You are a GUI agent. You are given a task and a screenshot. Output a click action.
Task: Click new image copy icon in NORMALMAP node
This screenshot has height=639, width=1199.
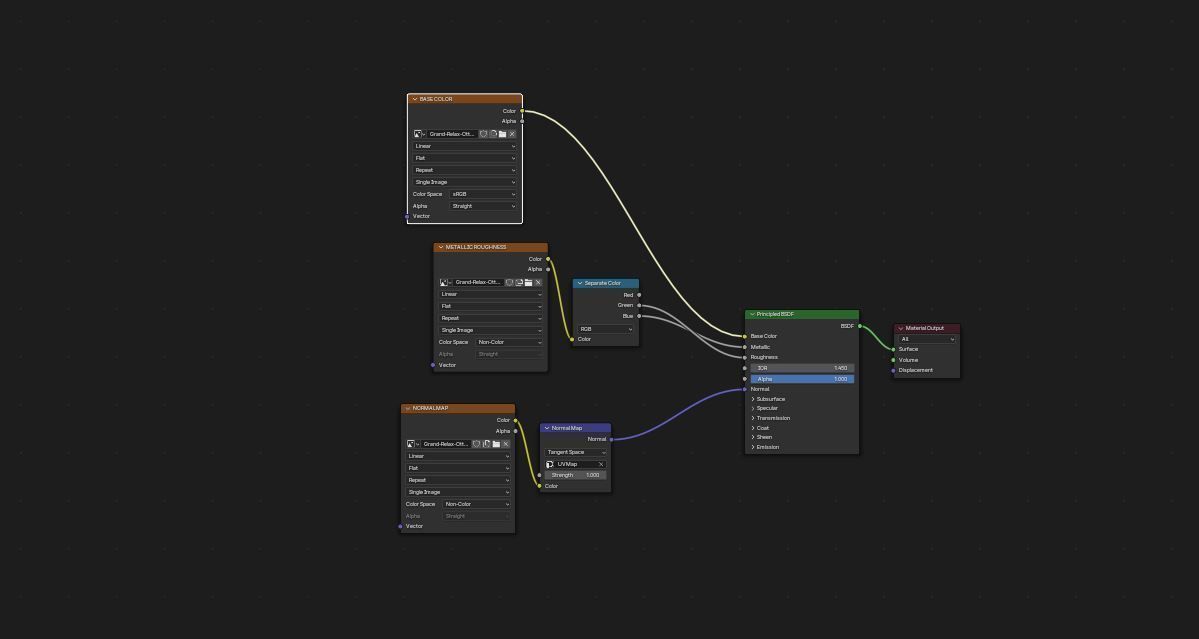486,444
